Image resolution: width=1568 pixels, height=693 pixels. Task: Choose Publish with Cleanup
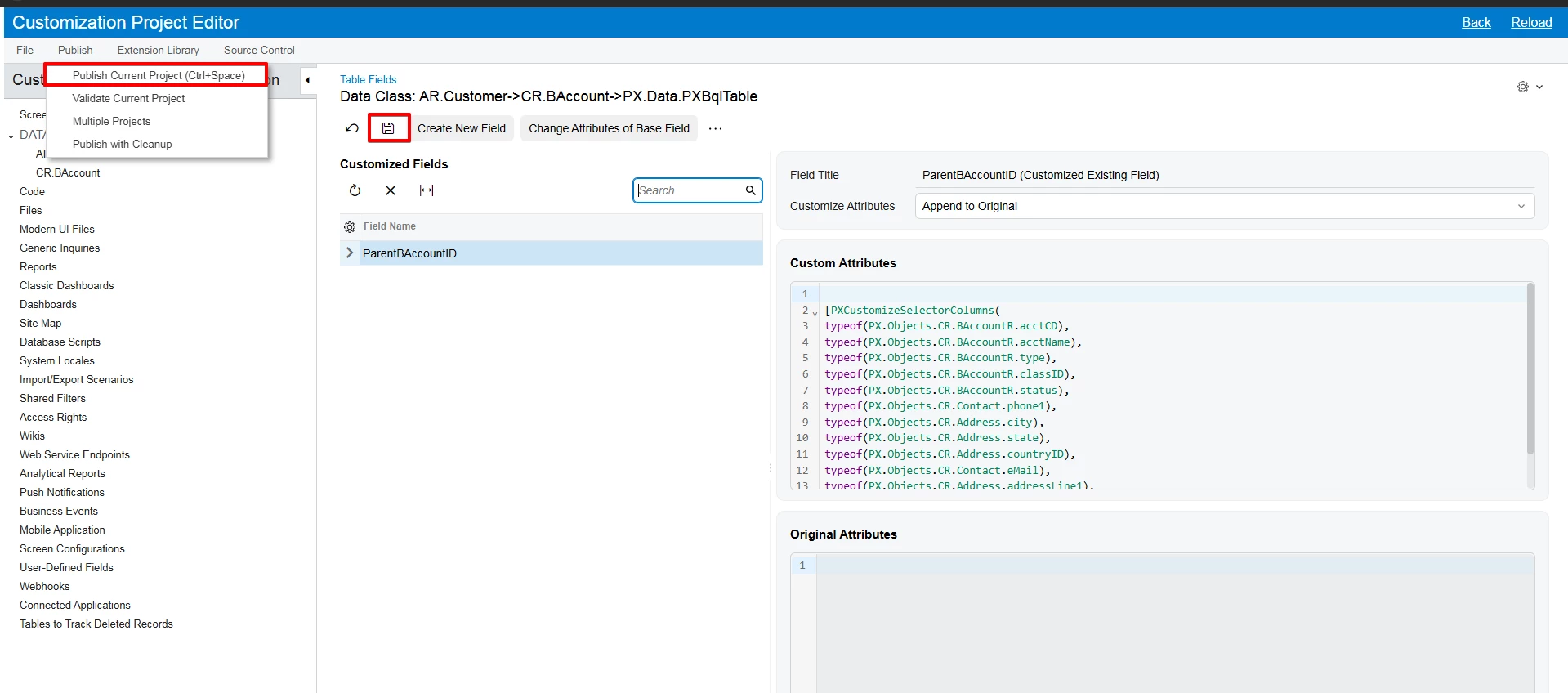(x=122, y=144)
